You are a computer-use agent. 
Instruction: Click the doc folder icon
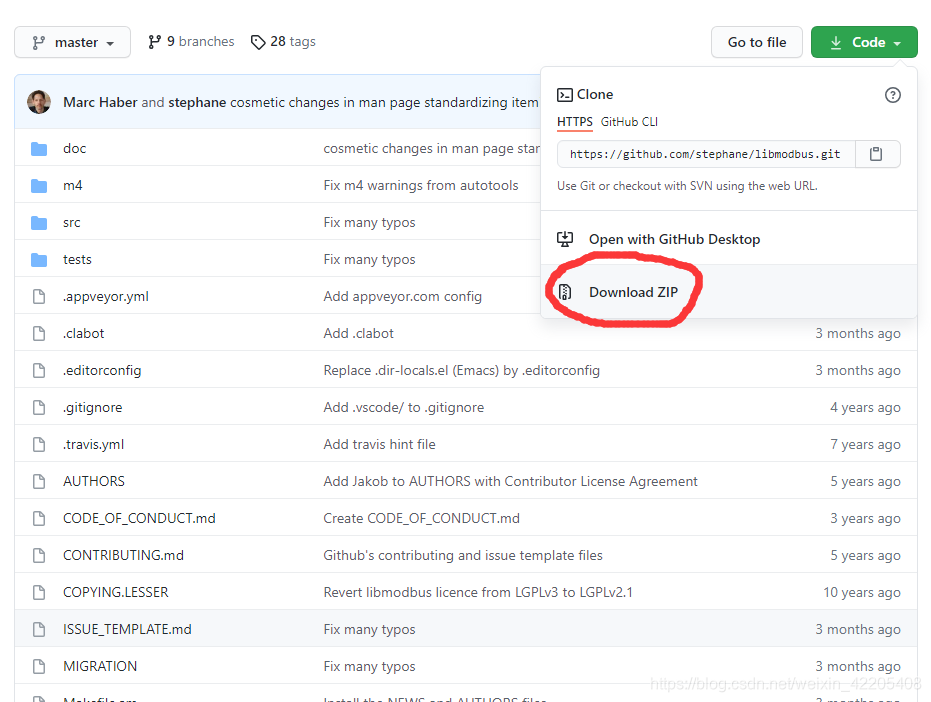click(39, 148)
